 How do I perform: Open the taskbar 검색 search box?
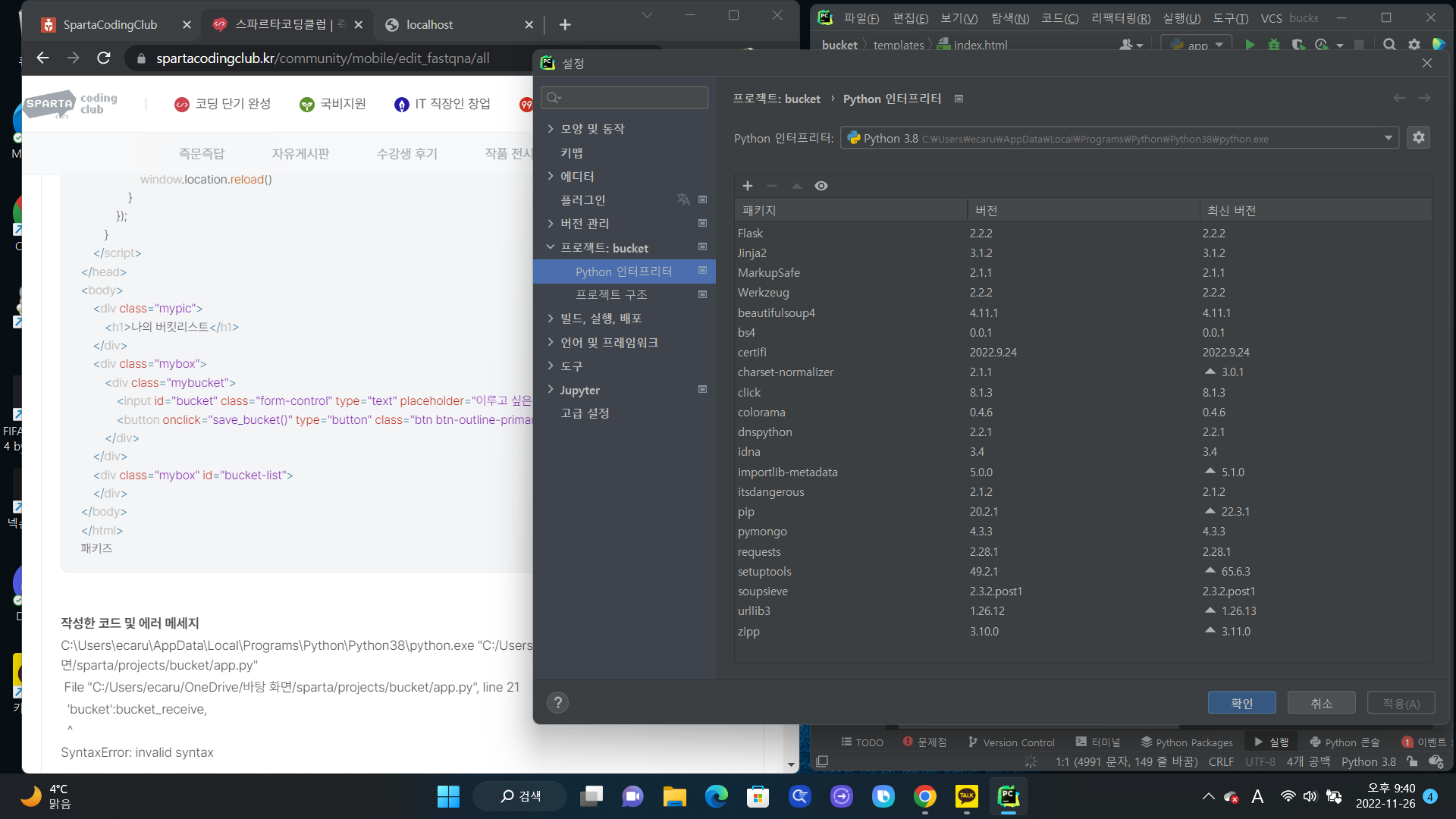(x=520, y=796)
